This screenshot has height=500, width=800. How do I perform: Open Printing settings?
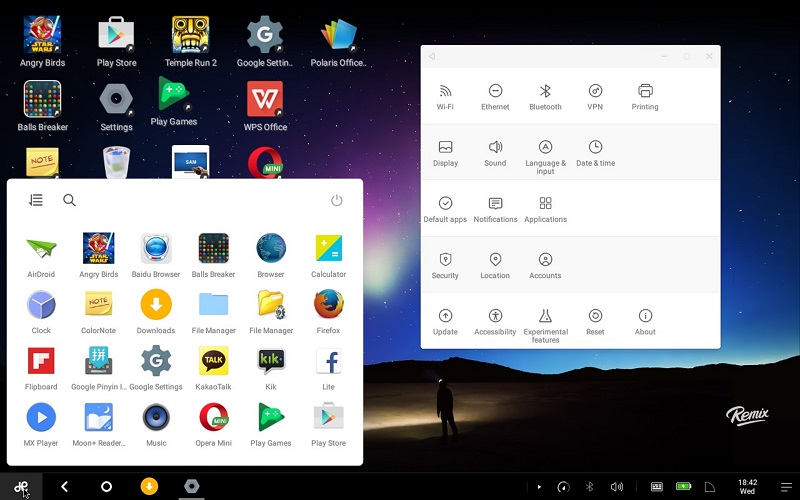(x=645, y=96)
